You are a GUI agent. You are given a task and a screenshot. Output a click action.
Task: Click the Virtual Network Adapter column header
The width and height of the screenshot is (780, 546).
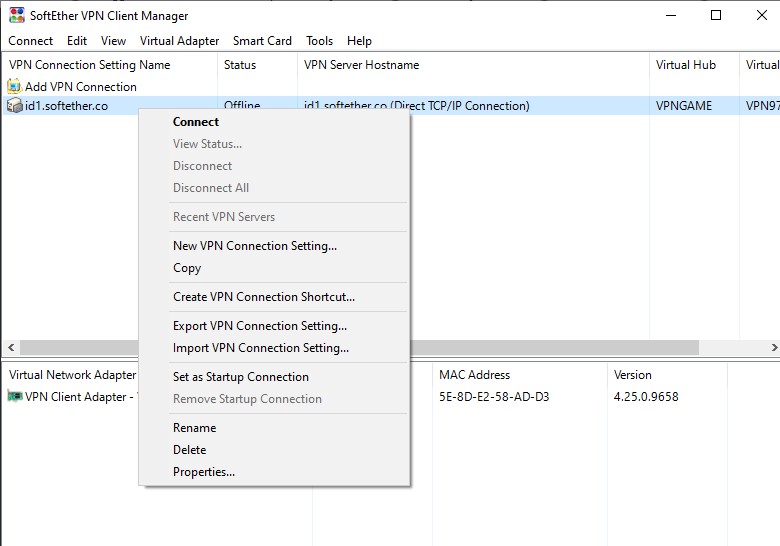[x=72, y=374]
